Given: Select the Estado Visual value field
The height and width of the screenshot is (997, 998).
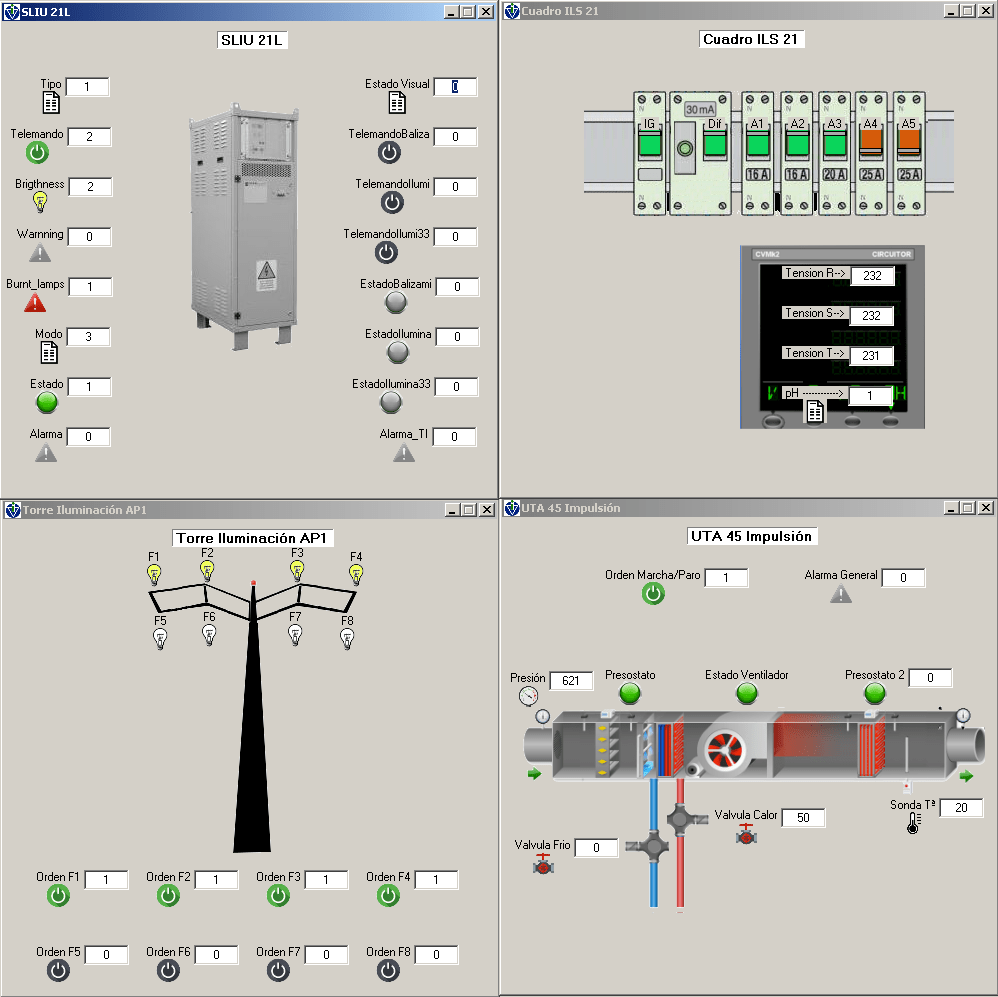Looking at the screenshot, I should click(456, 87).
